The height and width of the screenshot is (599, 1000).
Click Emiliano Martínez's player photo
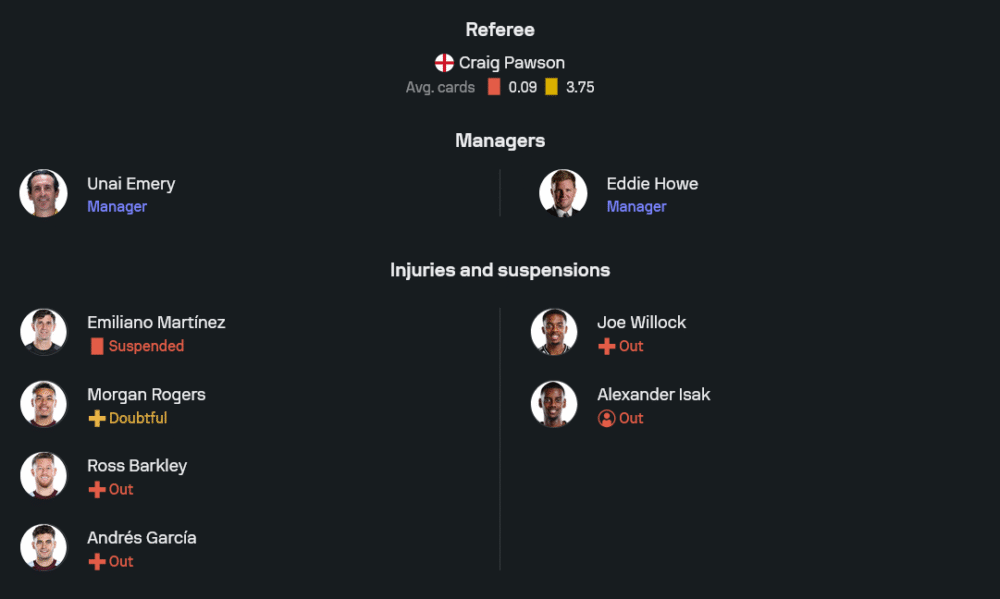coord(44,332)
